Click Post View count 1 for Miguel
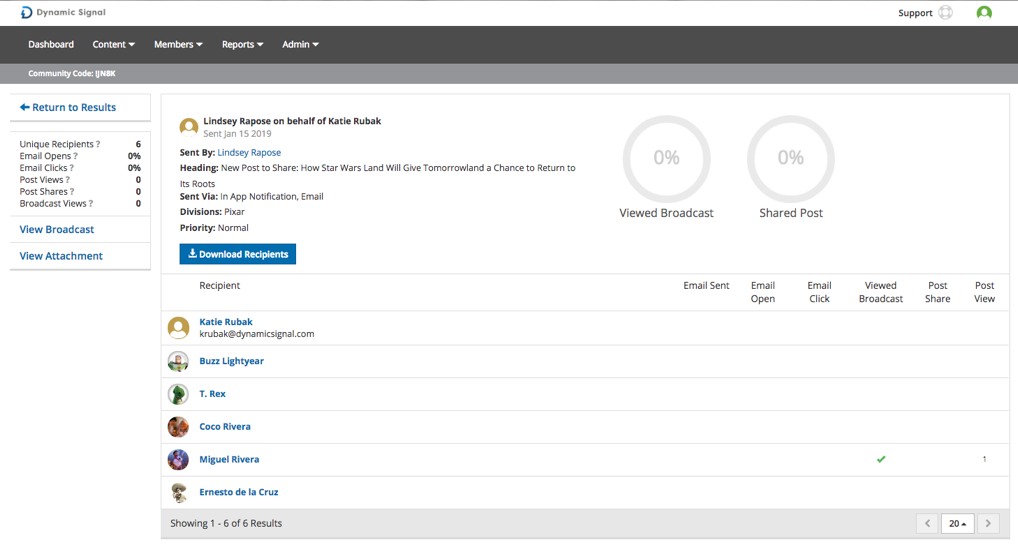The height and width of the screenshot is (545, 1018). coord(984,459)
